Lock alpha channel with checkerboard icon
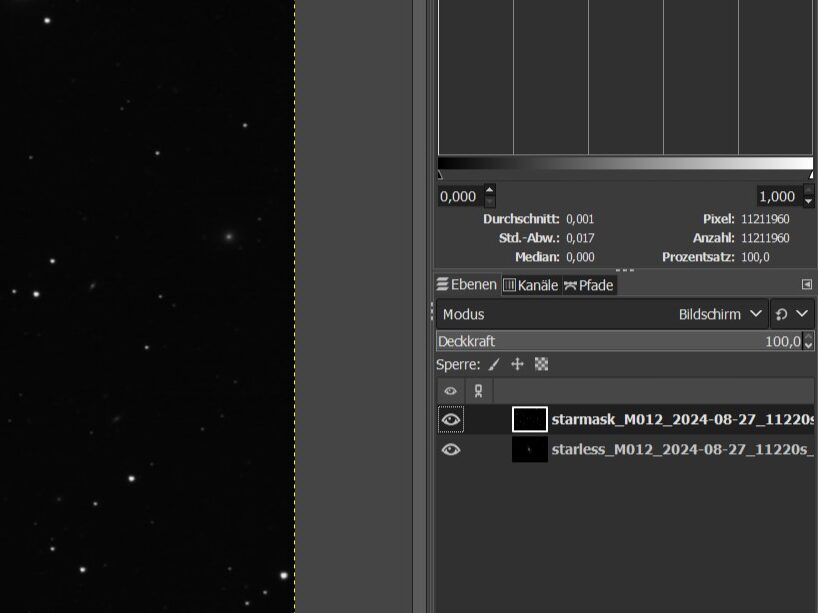 point(542,364)
